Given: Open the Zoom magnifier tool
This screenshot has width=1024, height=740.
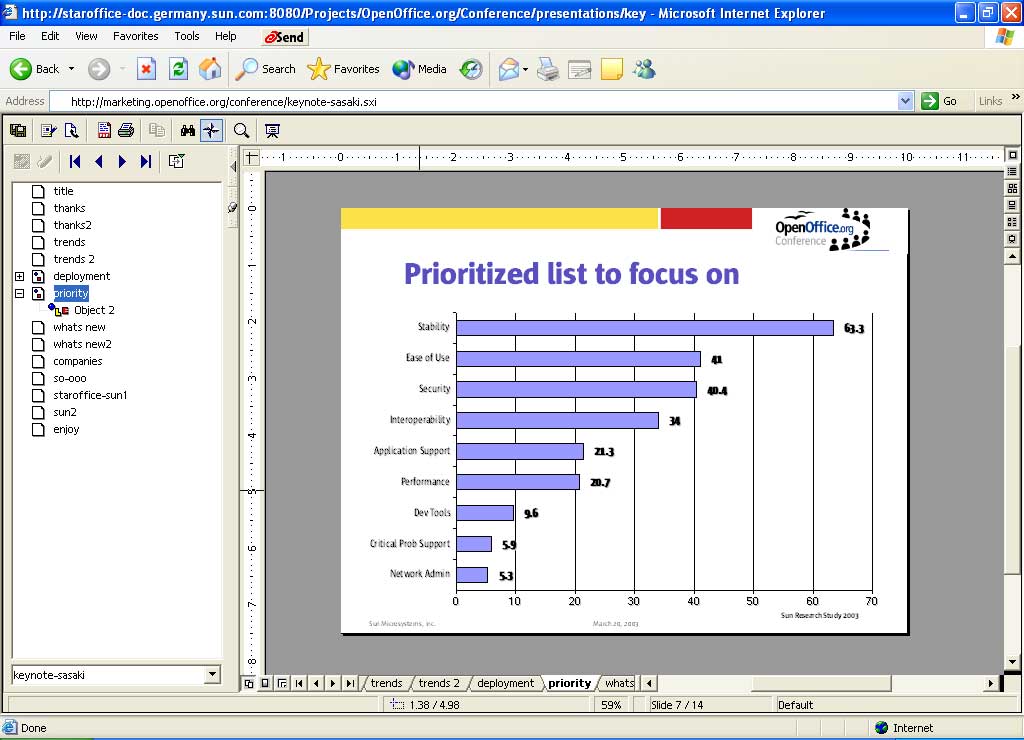Looking at the screenshot, I should (x=241, y=130).
